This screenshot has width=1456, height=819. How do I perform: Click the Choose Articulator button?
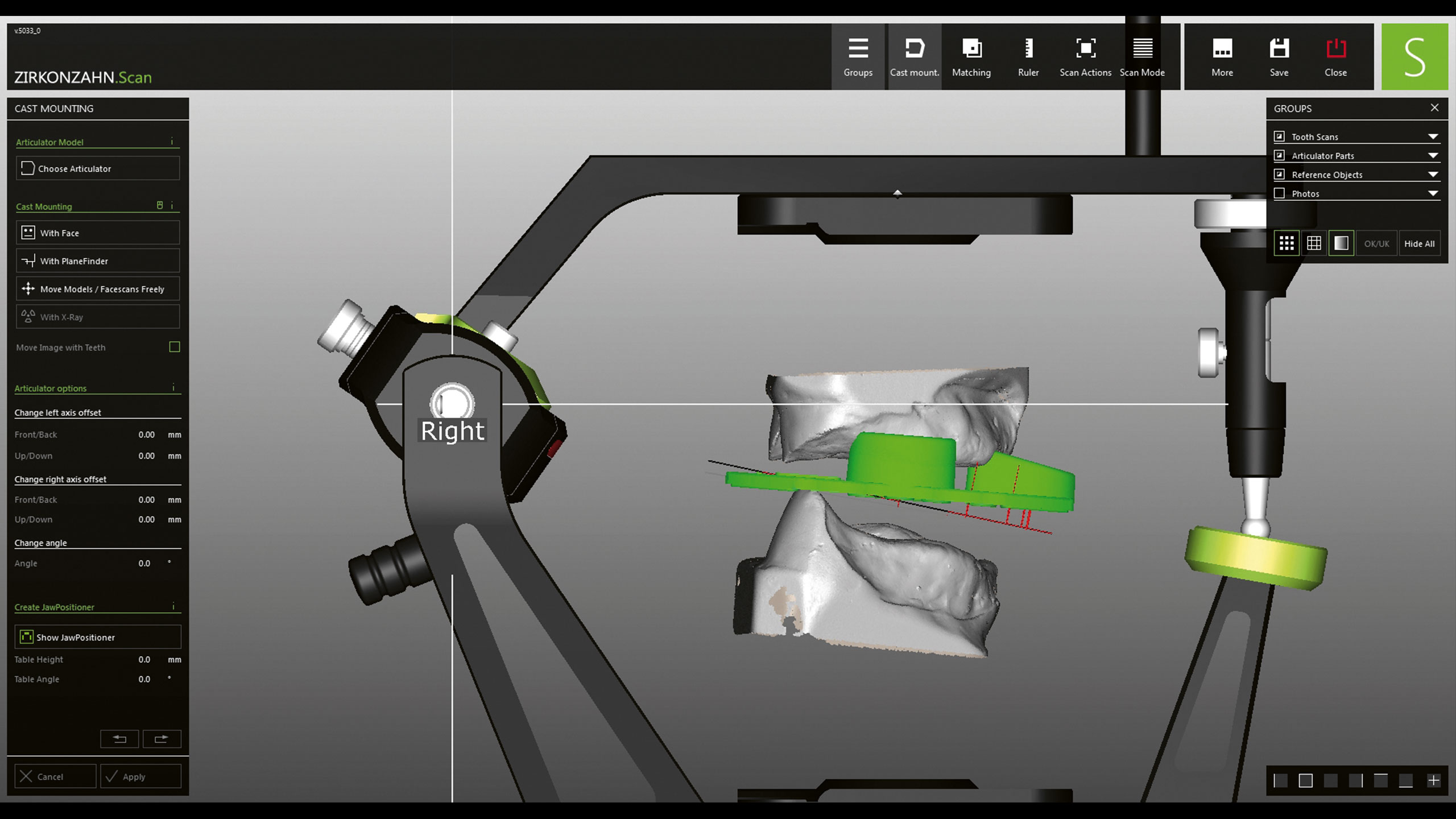98,168
